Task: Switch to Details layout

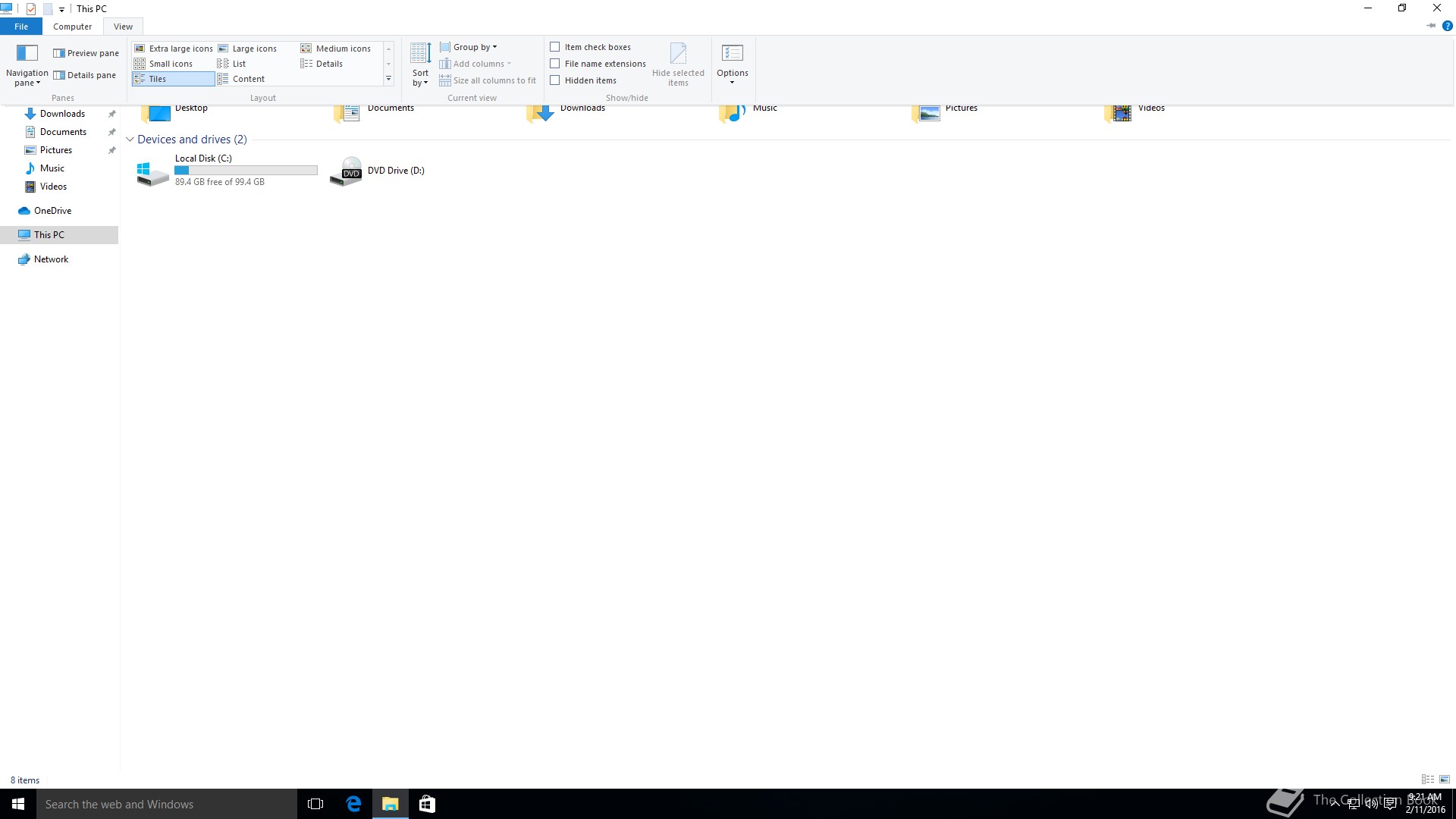Action: click(x=322, y=64)
